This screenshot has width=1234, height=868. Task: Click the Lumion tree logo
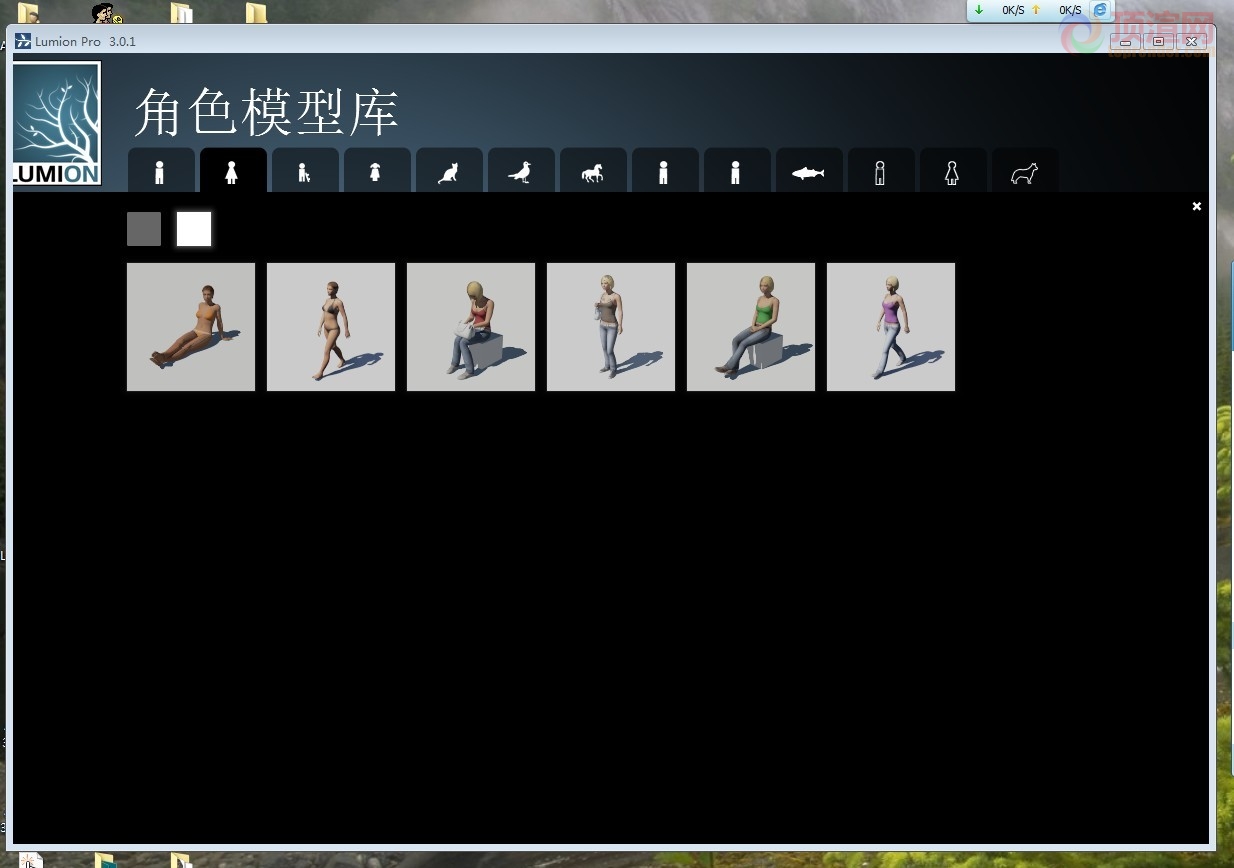[57, 123]
